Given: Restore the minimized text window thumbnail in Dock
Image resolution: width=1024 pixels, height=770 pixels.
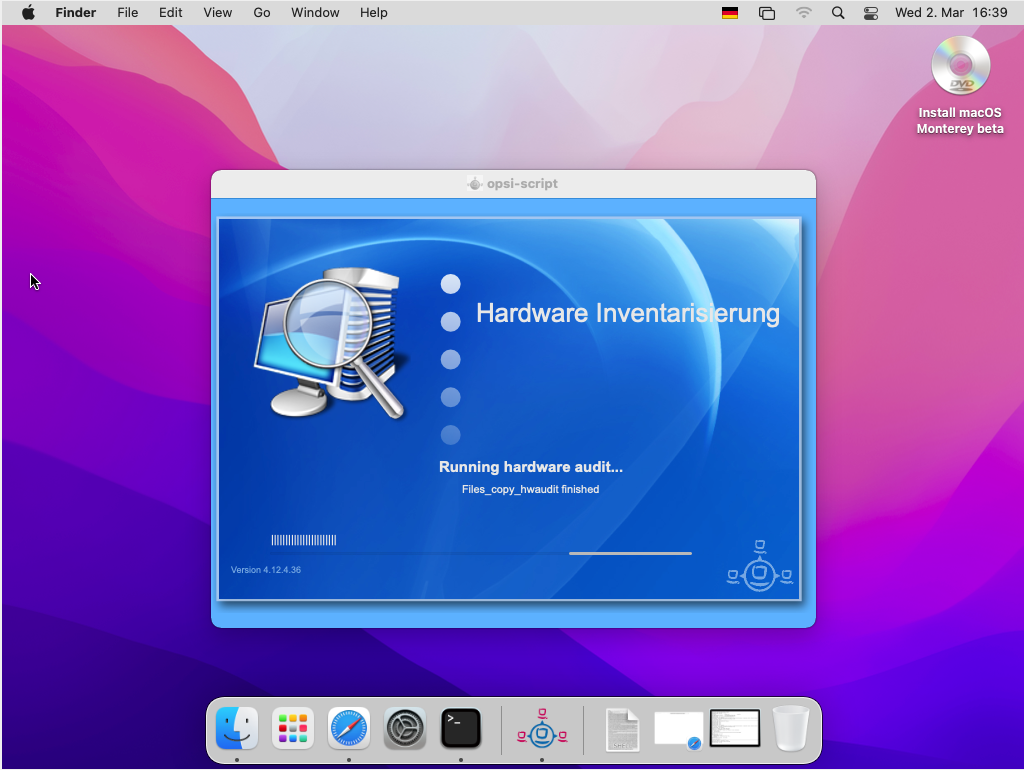Looking at the screenshot, I should (735, 728).
